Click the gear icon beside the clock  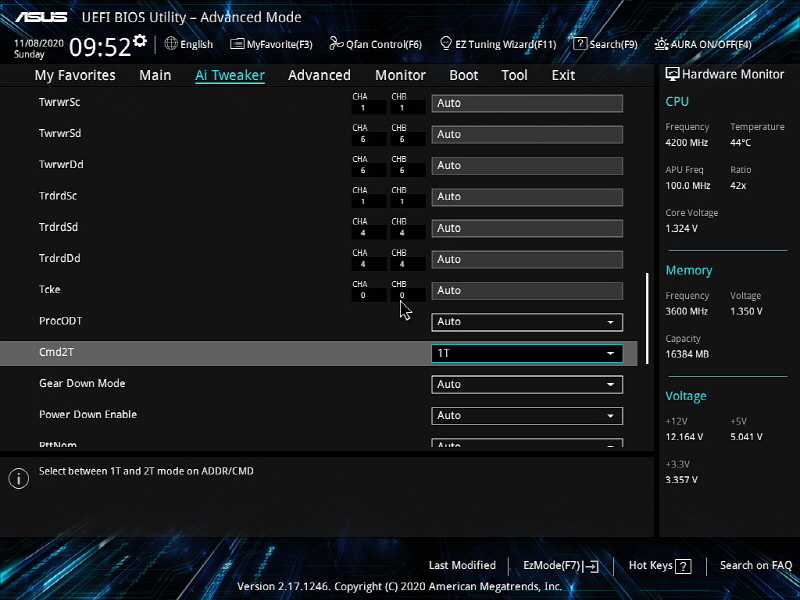pos(139,40)
